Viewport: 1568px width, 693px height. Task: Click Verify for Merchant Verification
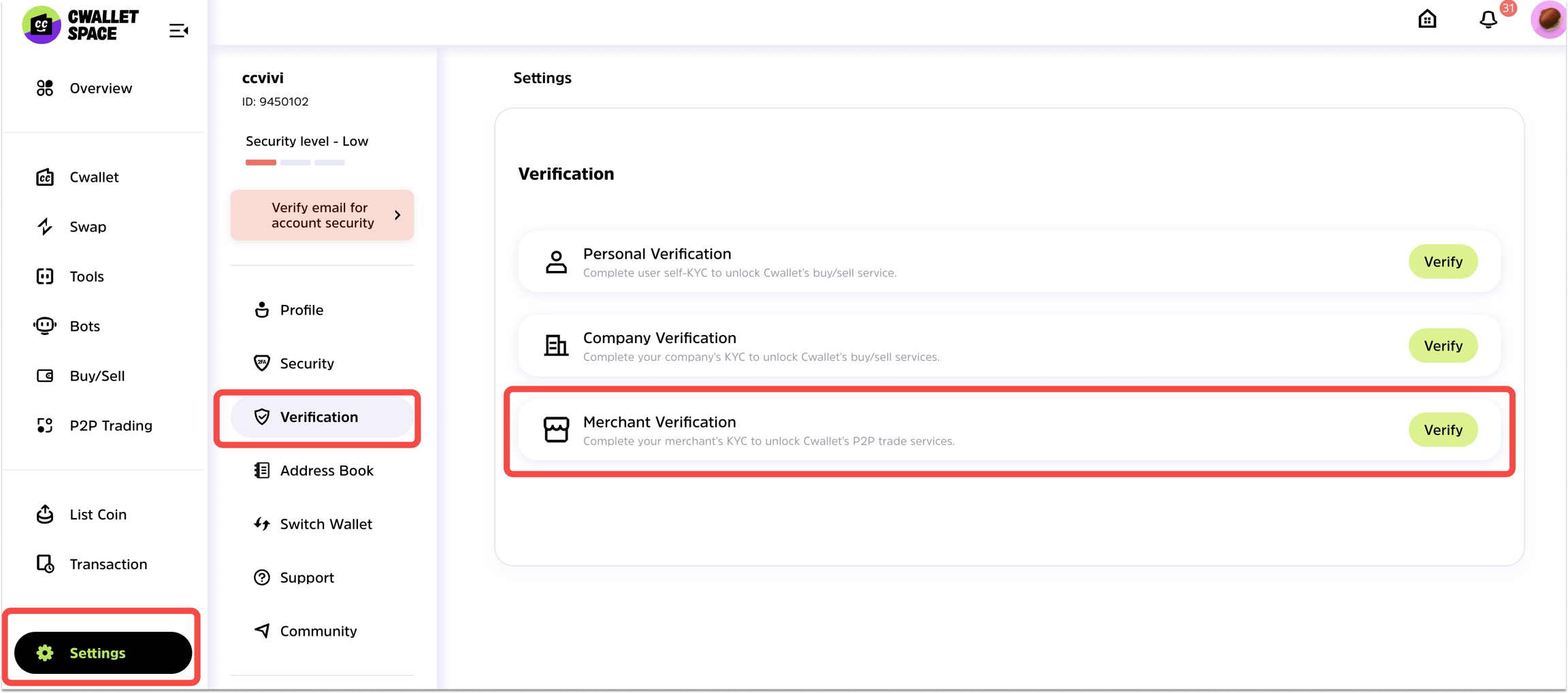click(x=1443, y=430)
